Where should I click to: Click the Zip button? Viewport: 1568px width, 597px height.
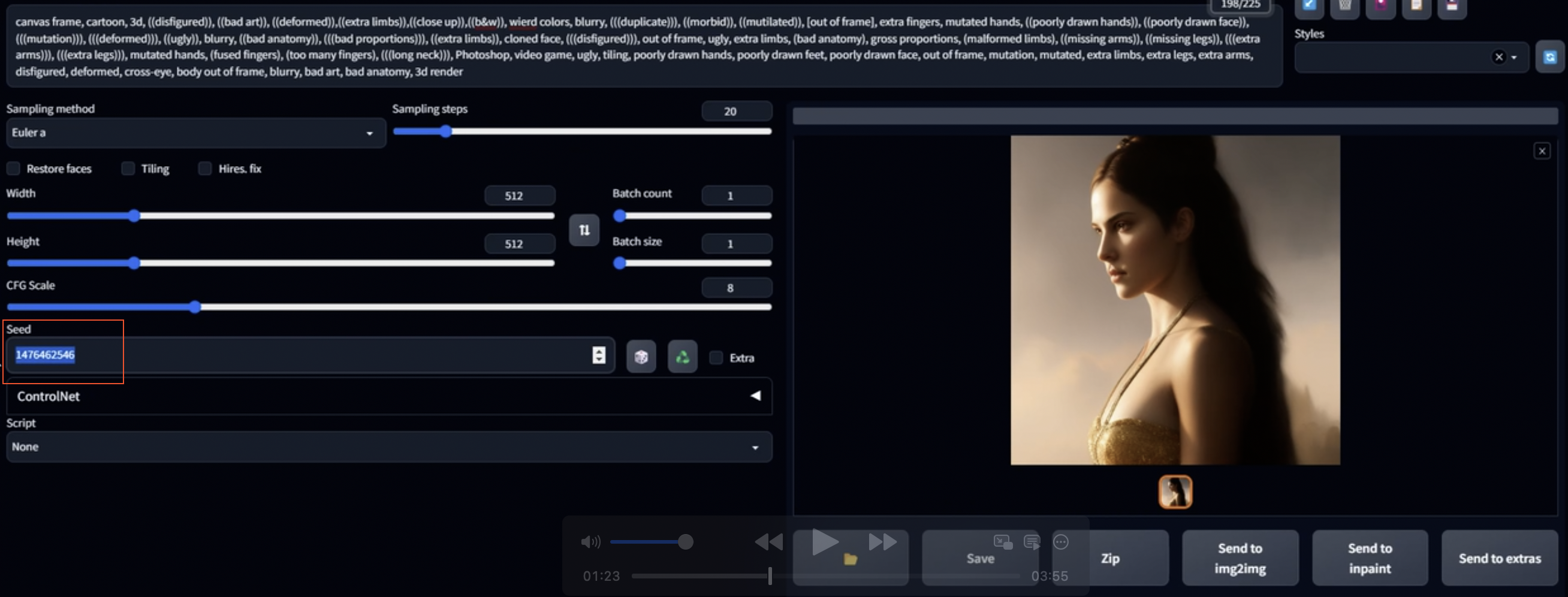(1110, 558)
